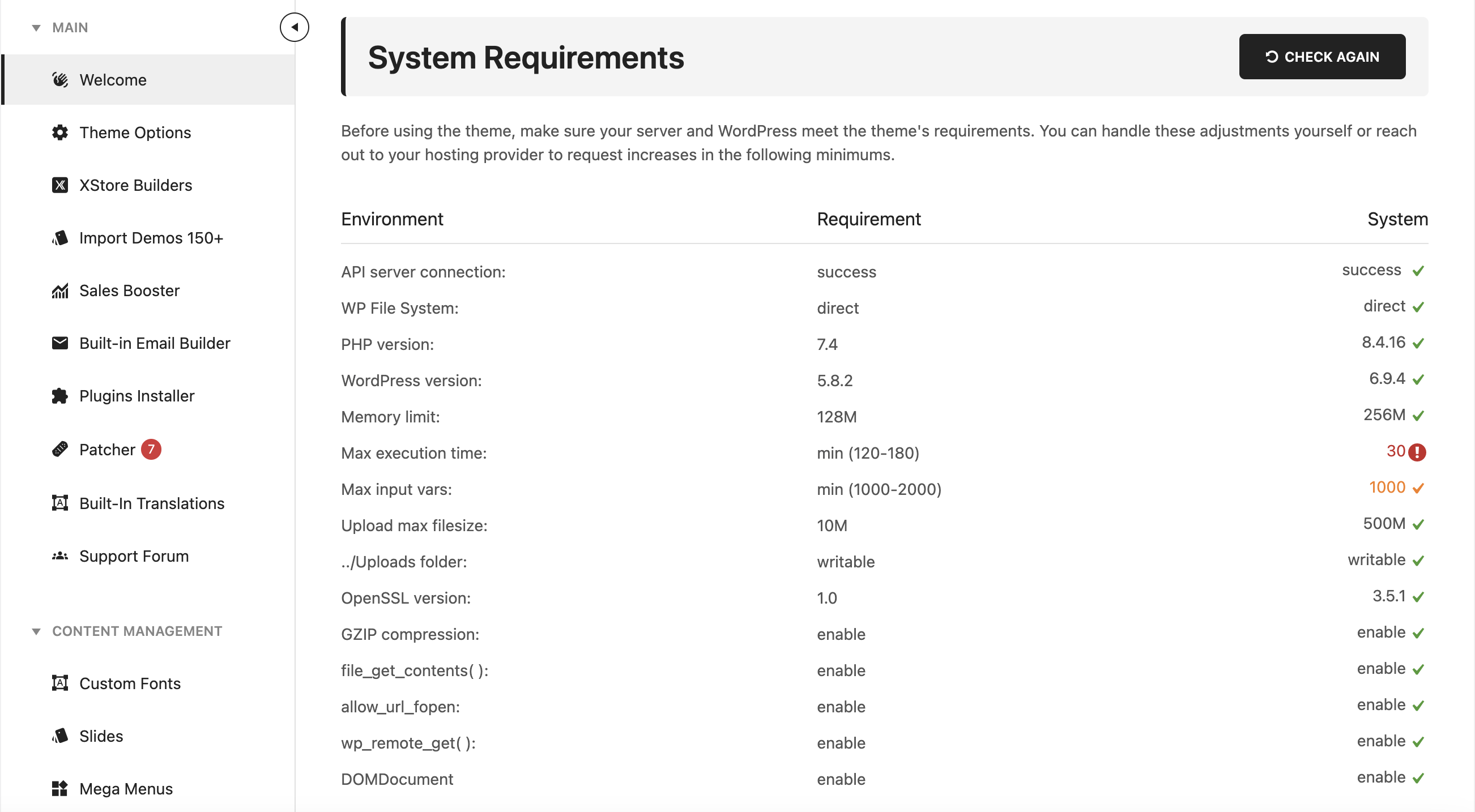Click the XStore Builders X icon
Screen dimensions: 1475x812
[x=60, y=185]
